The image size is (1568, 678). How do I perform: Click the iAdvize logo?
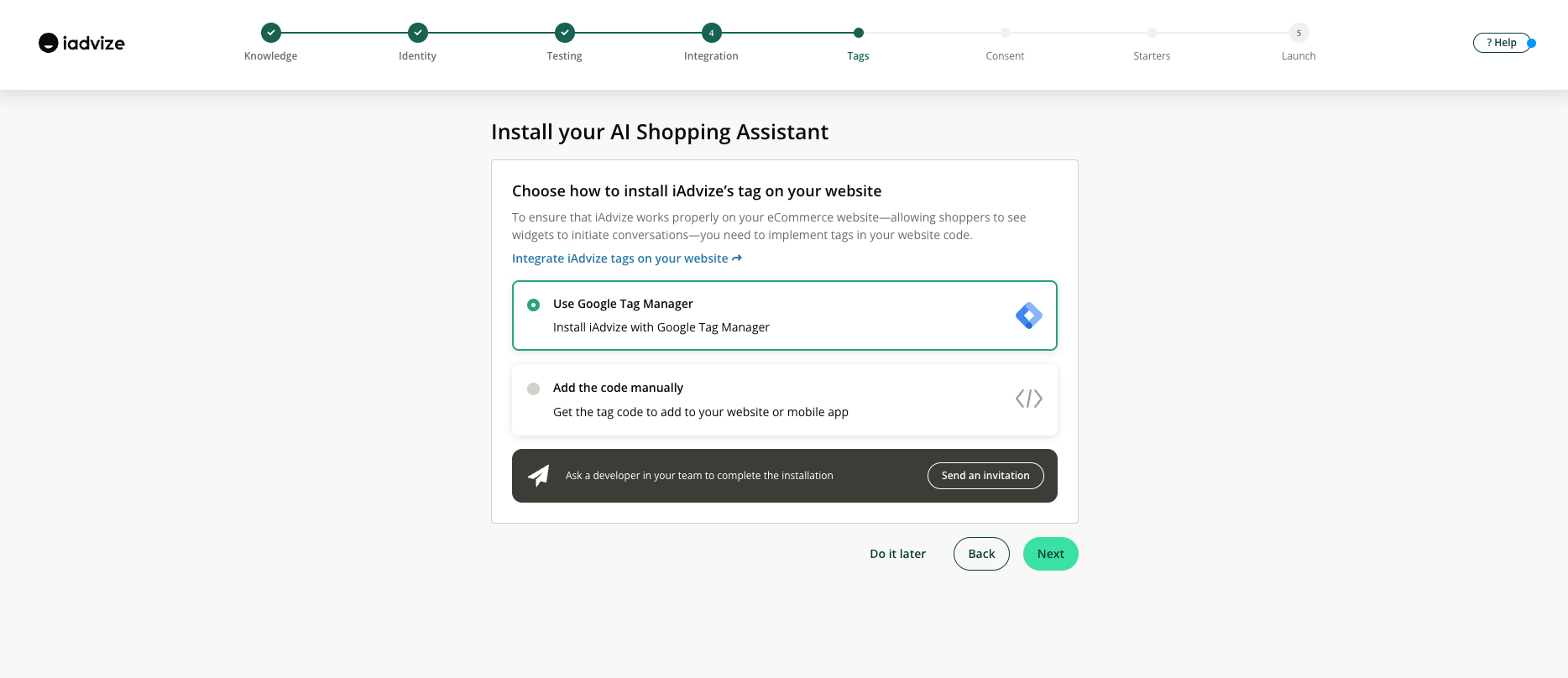tap(81, 43)
